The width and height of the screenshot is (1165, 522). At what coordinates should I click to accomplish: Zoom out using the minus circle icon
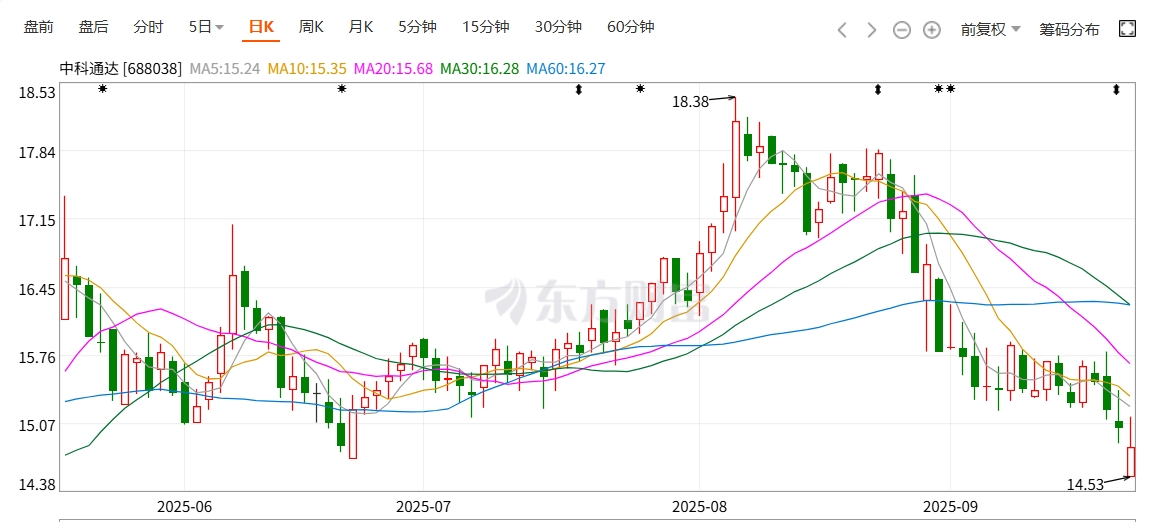(x=901, y=30)
